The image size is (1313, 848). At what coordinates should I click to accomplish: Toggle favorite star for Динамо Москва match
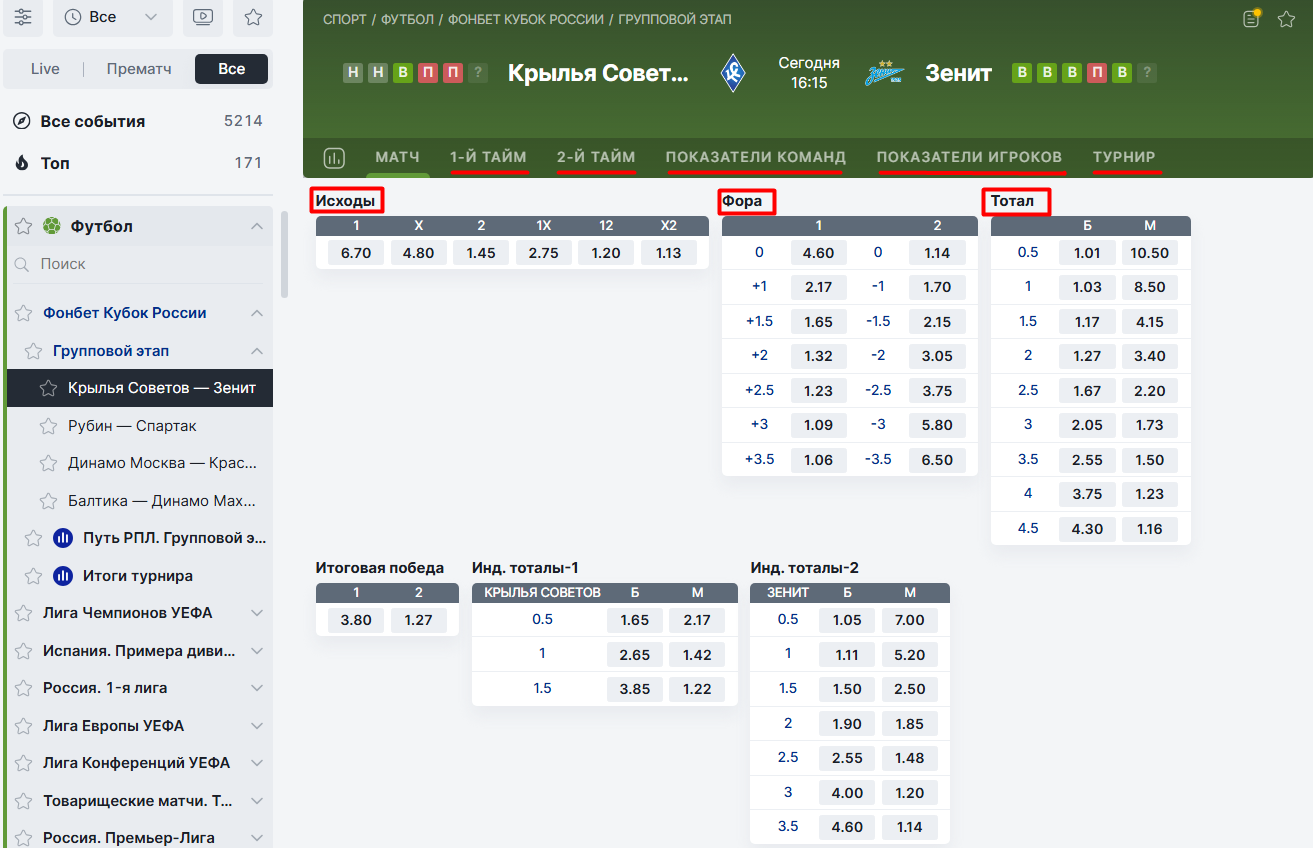(48, 463)
